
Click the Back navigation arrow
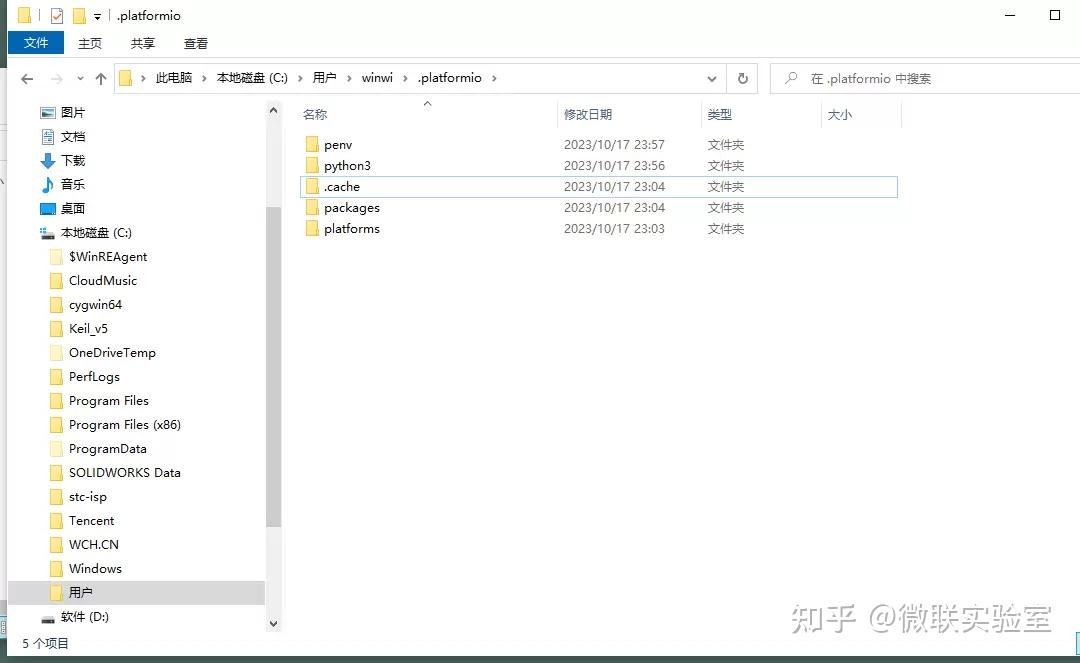coord(26,78)
